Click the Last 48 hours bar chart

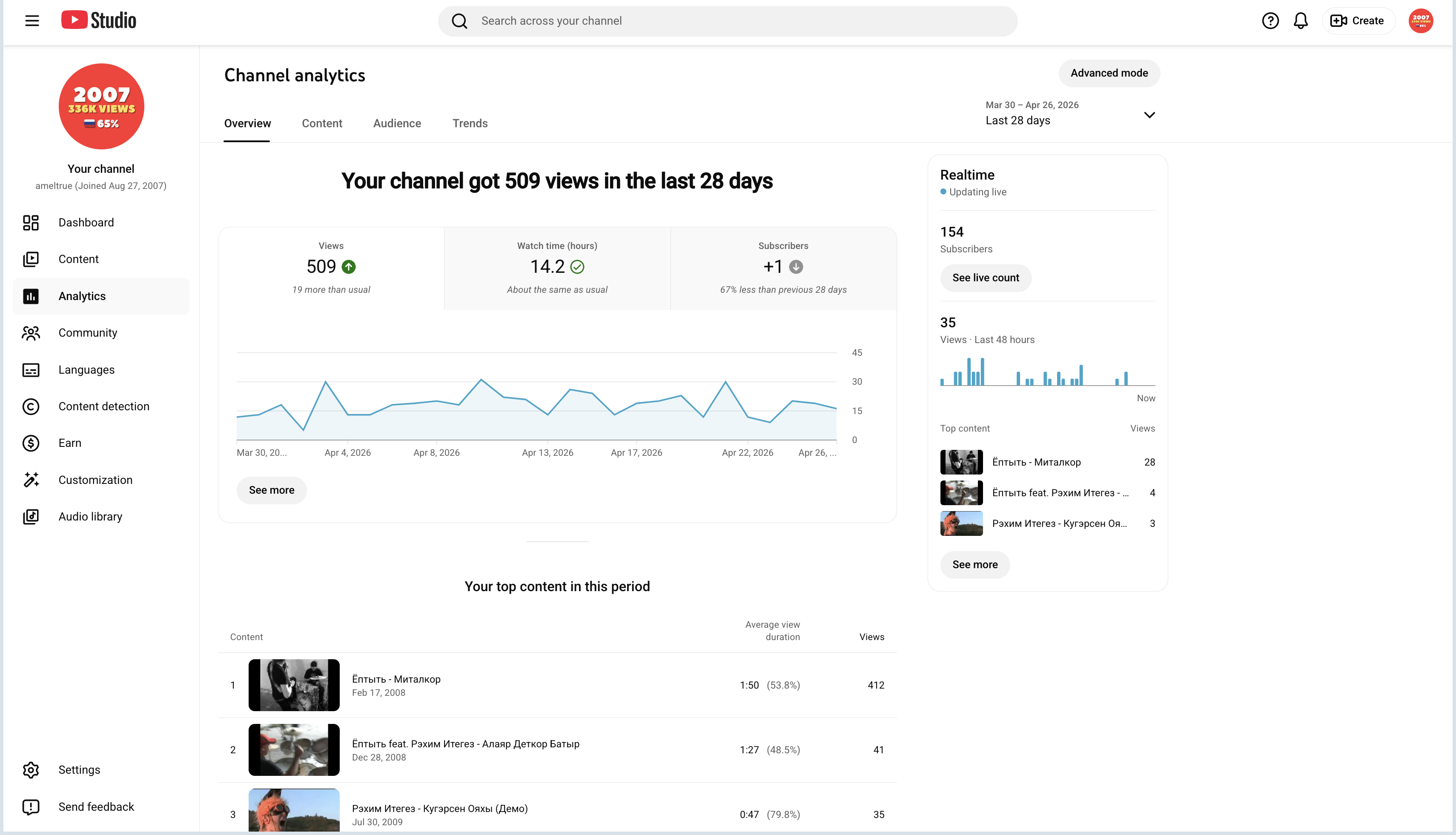coord(1048,371)
